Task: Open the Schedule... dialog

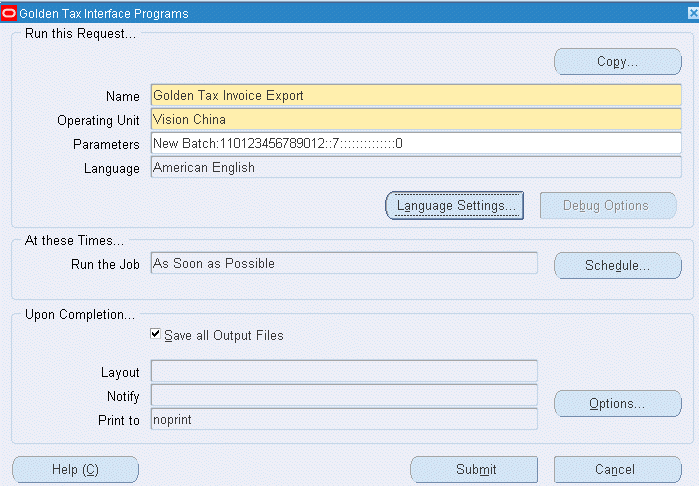Action: (617, 266)
